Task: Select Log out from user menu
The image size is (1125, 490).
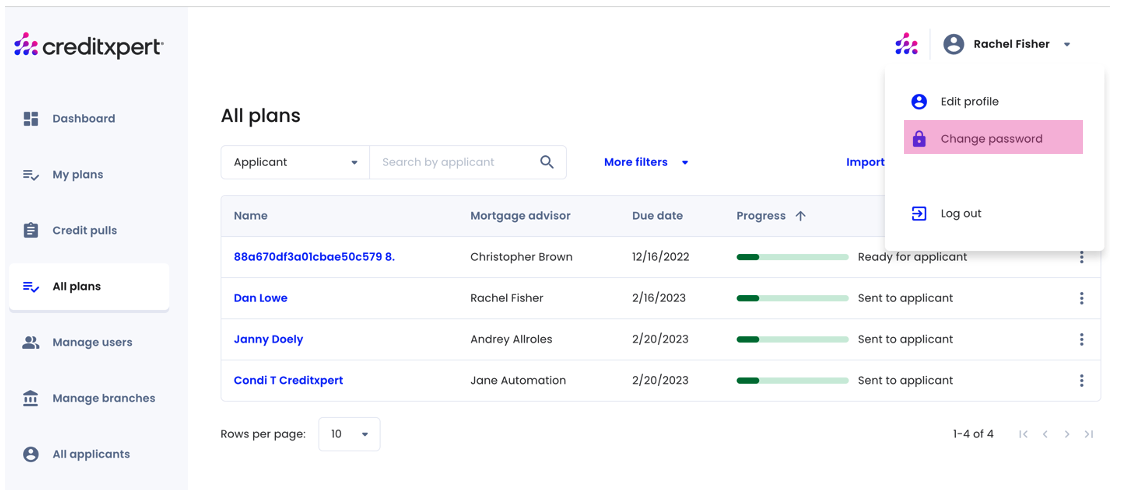Action: [x=993, y=213]
